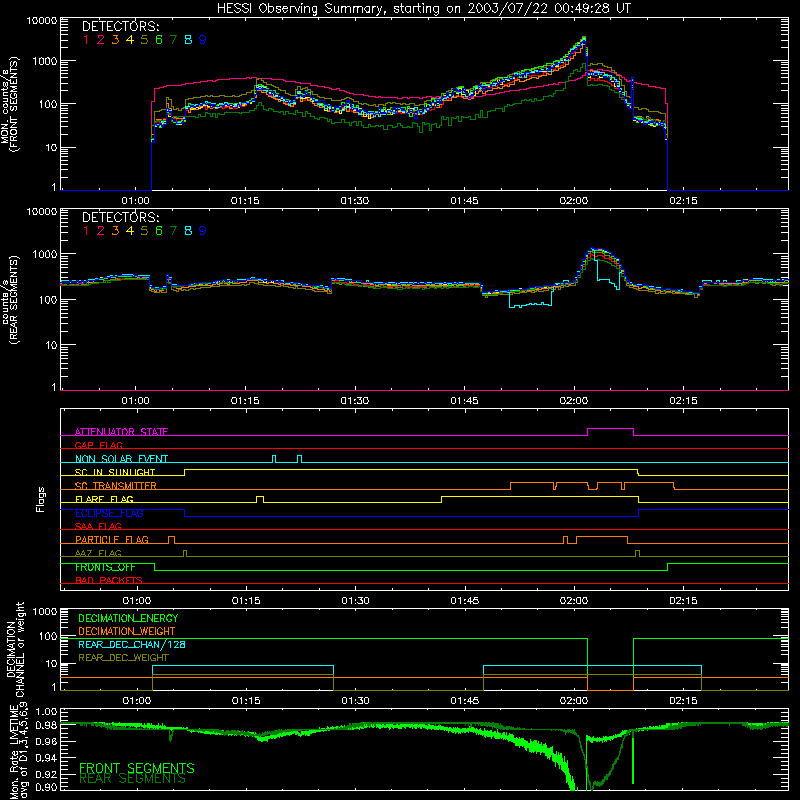Click the 'counts/s (REAR SEGMENTS)' axis label
Image resolution: width=800 pixels, height=800 pixels.
9,299
